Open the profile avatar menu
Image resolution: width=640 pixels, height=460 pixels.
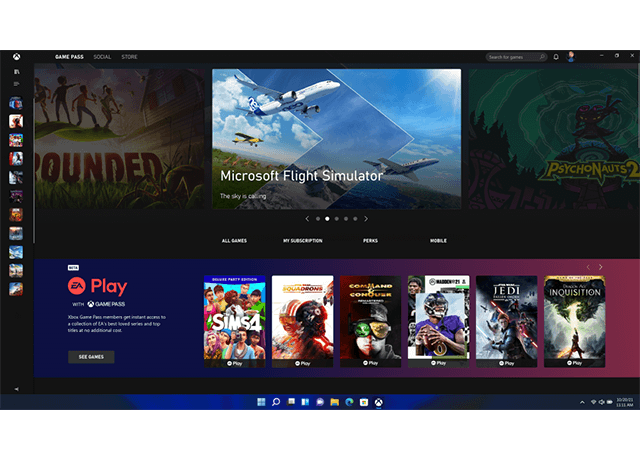(x=571, y=56)
